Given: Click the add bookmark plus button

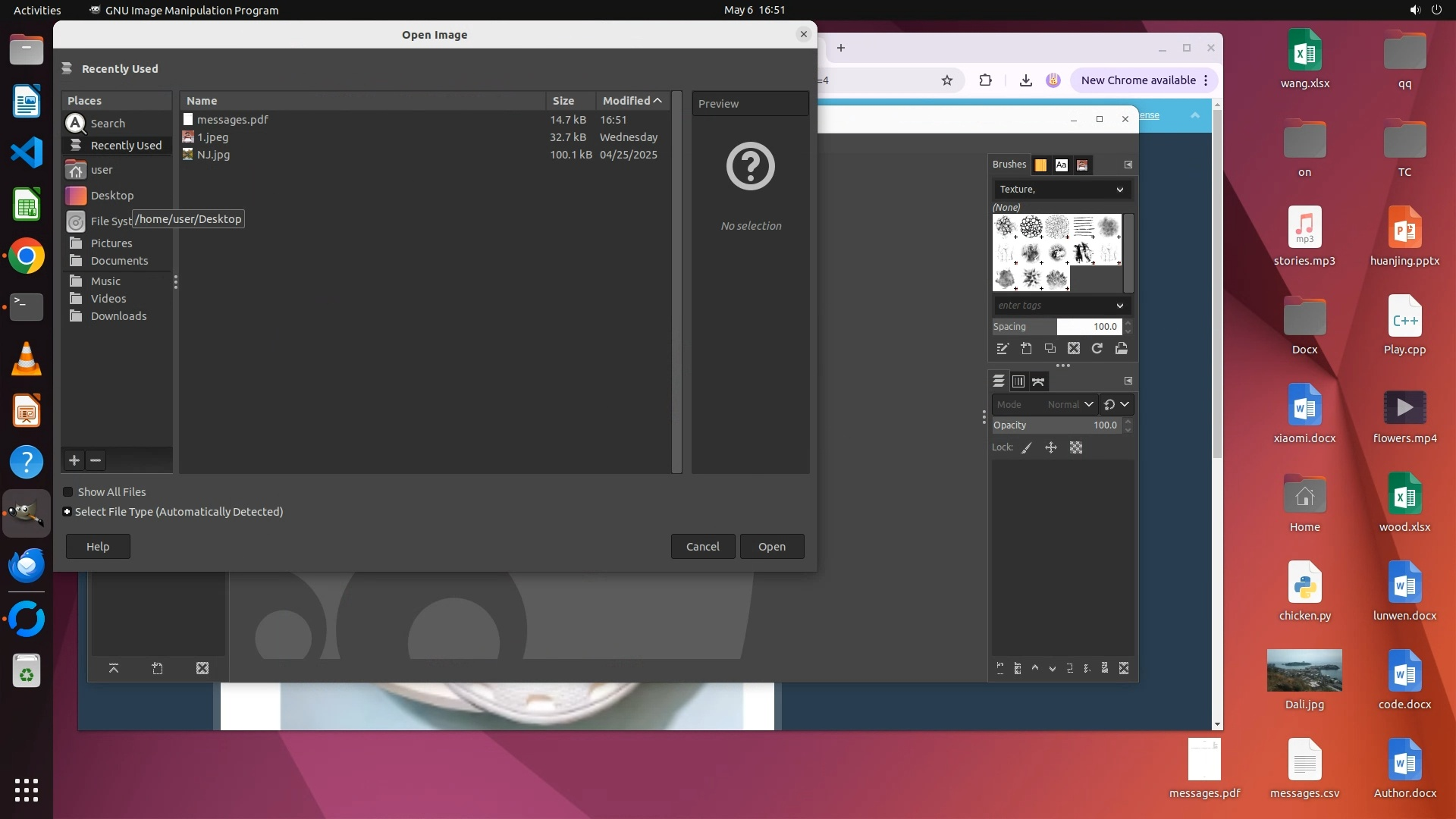Looking at the screenshot, I should click(x=74, y=460).
